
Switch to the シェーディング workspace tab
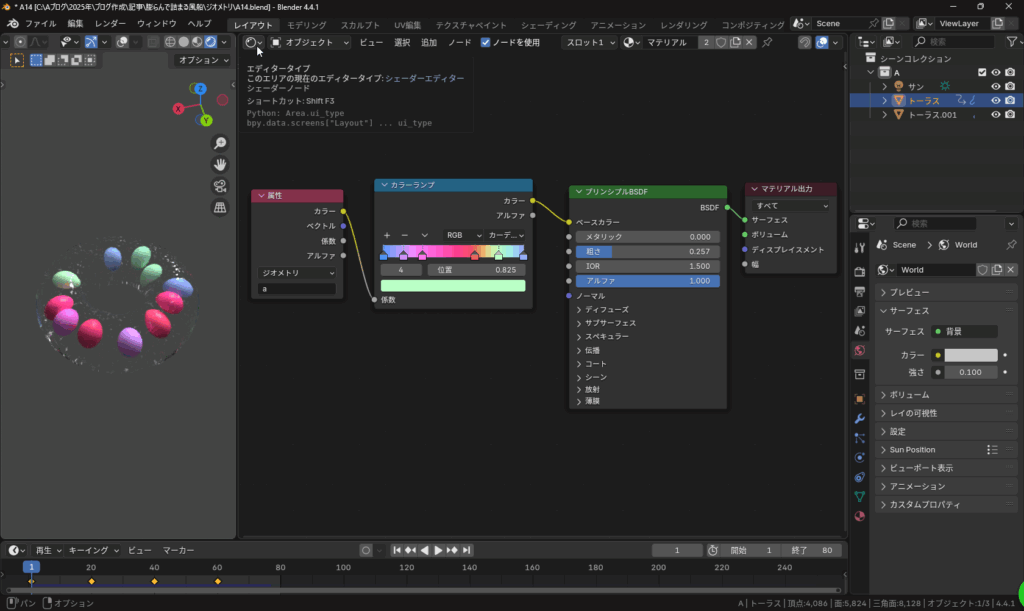click(549, 25)
